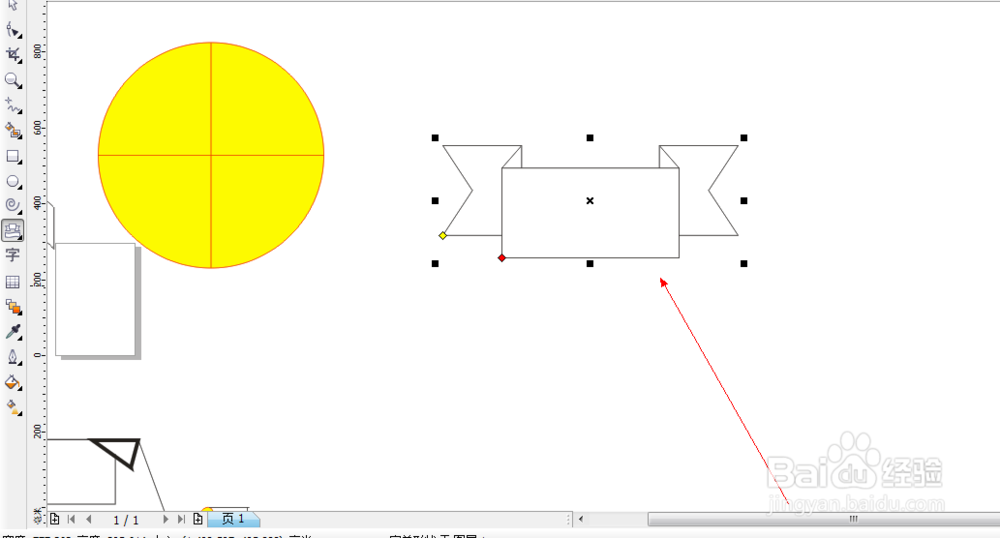Click the black triangle shape at bottom-left

coord(121,451)
